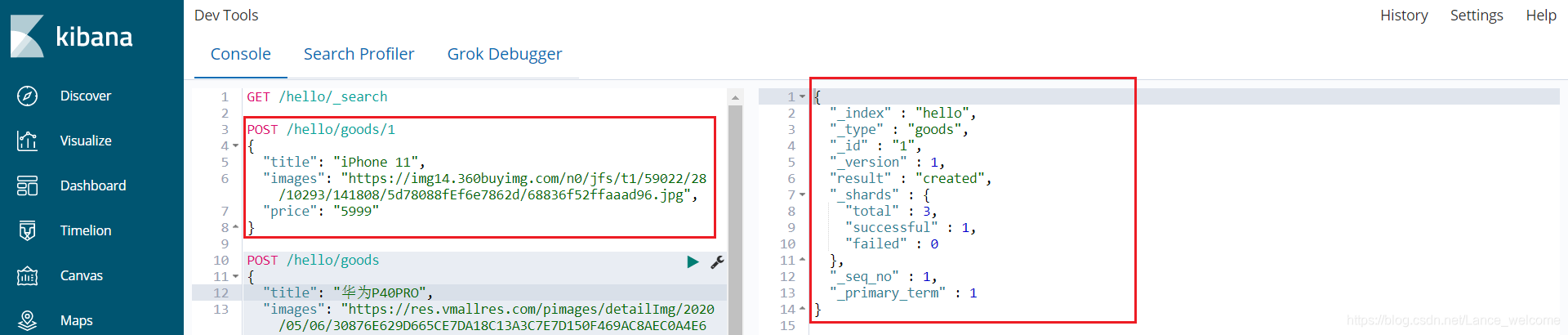This screenshot has width=1568, height=335.
Task: Open Canvas icon in sidebar
Action: click(x=27, y=275)
